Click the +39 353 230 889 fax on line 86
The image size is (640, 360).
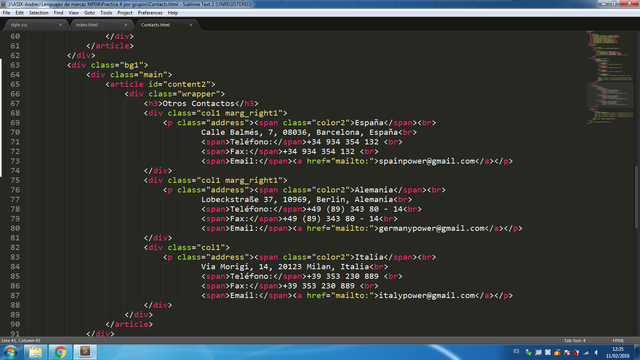[318, 286]
